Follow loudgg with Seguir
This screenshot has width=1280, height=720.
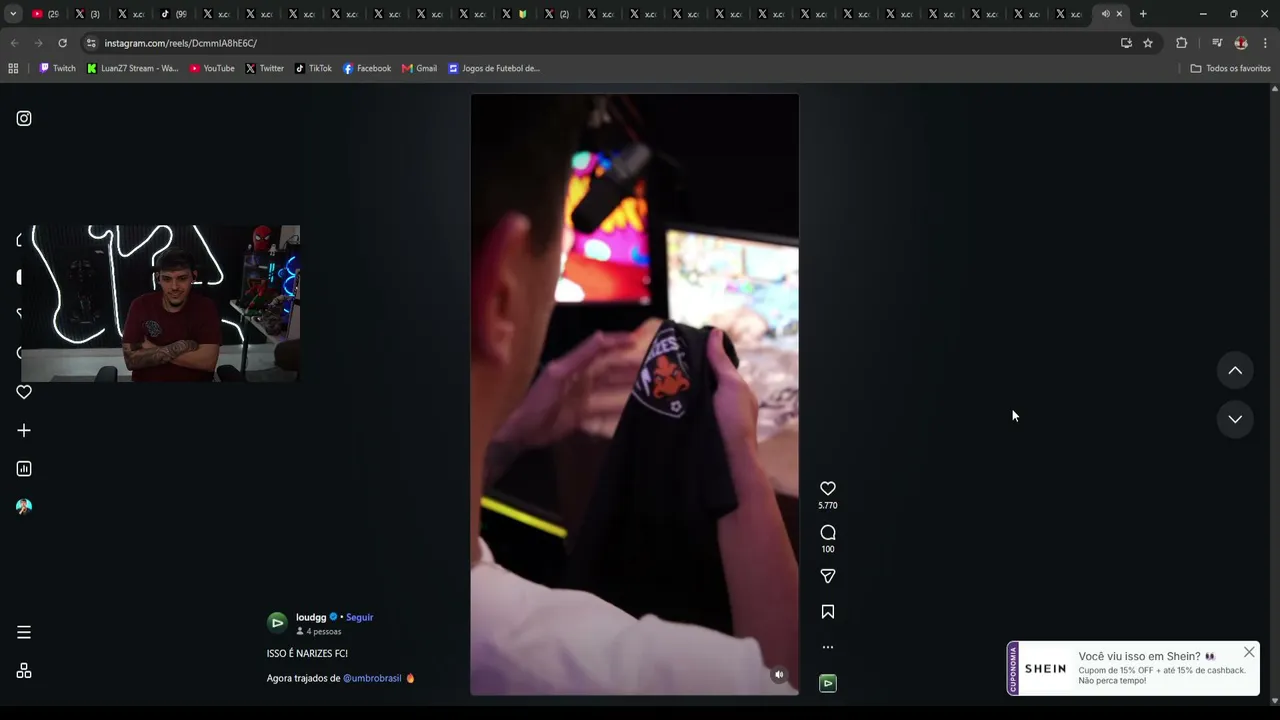click(359, 617)
